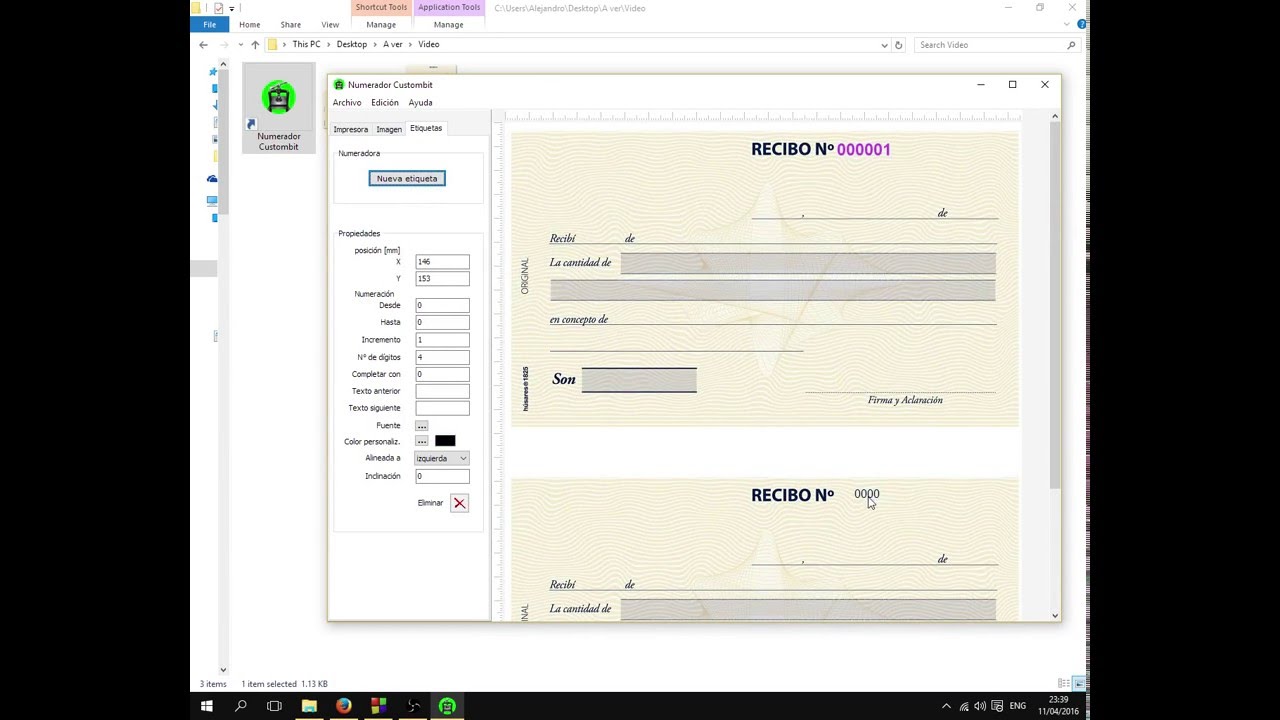Click the Numerador Custombit taskbar icon

447,706
